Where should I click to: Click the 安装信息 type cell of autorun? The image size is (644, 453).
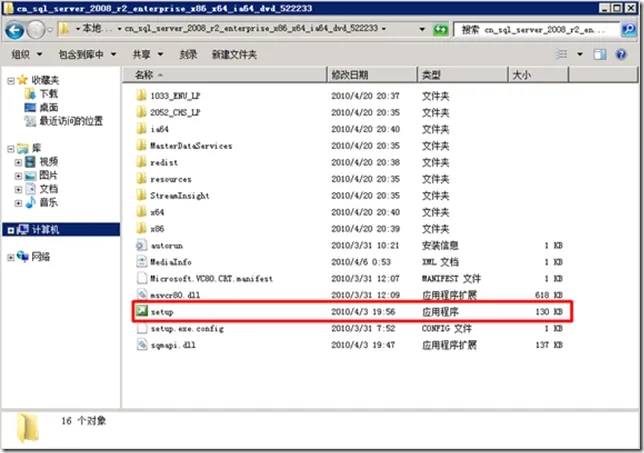click(440, 246)
